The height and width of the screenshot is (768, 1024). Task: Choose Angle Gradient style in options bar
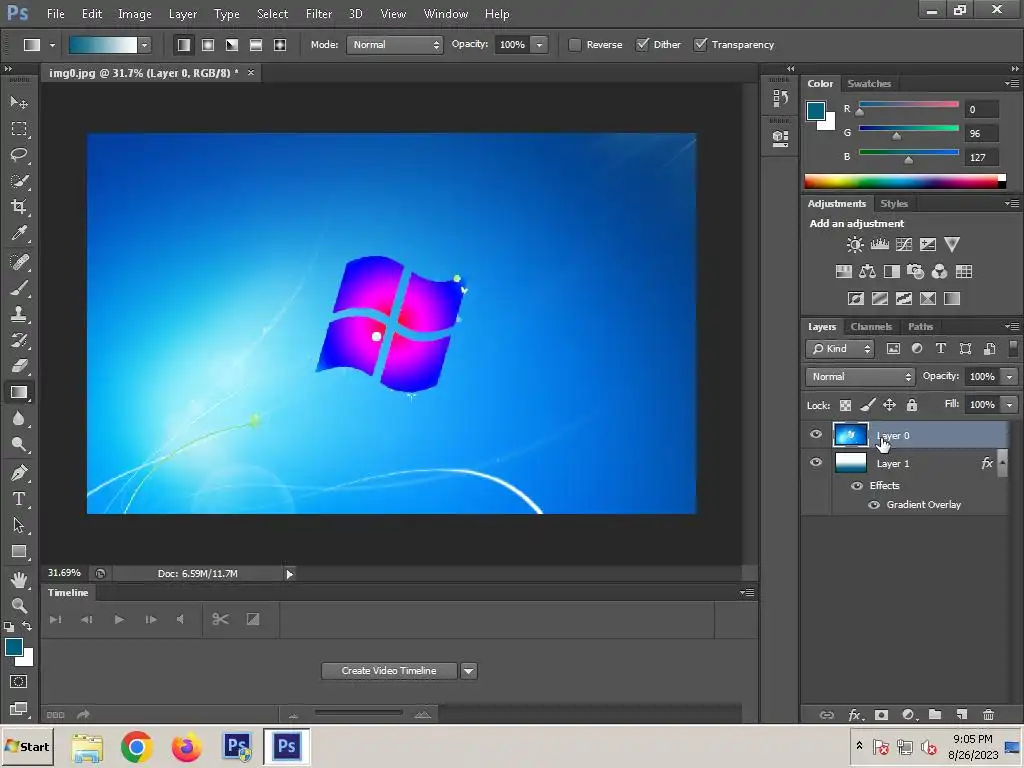[x=232, y=45]
